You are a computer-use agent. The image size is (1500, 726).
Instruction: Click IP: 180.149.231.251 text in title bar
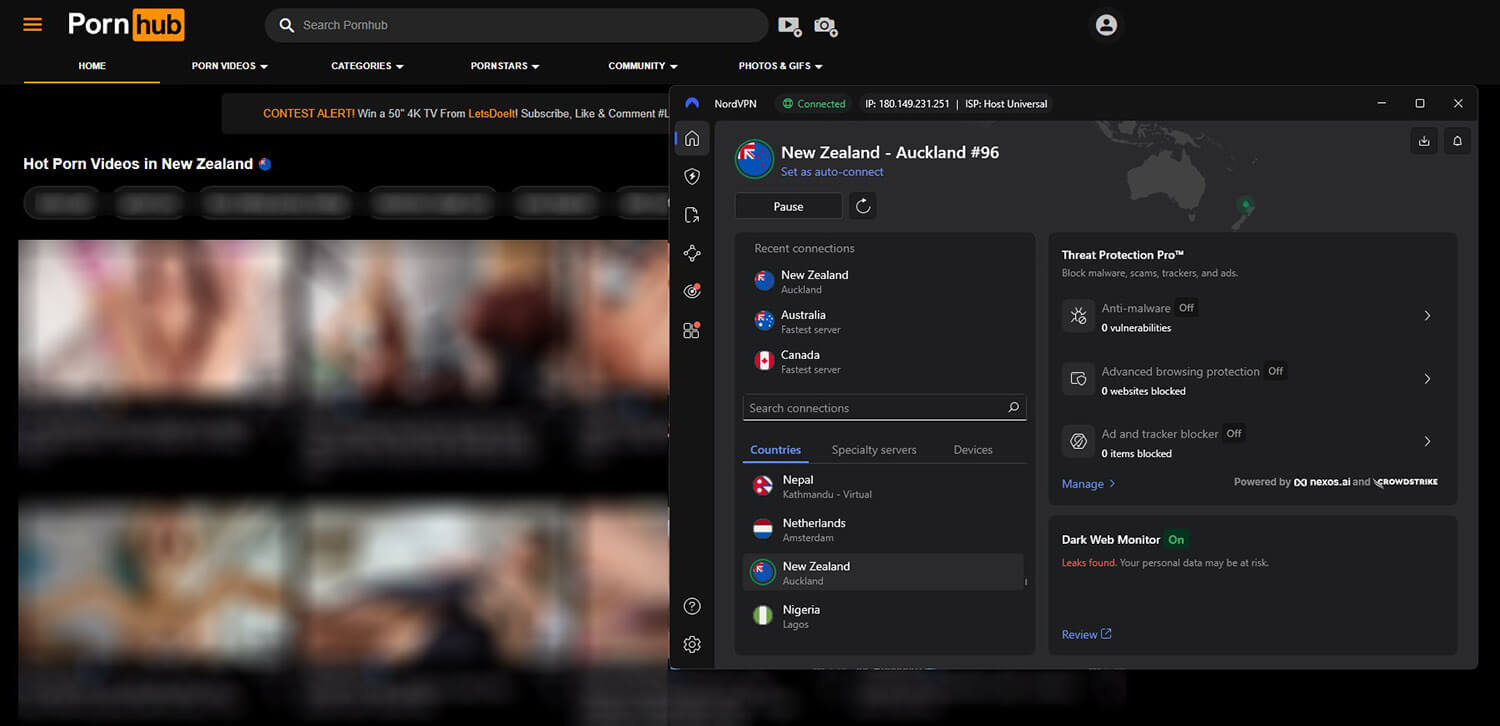click(x=907, y=104)
